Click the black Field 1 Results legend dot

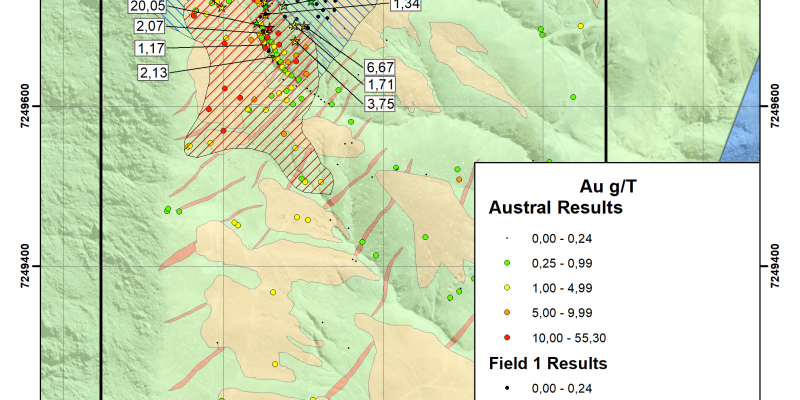(507, 385)
